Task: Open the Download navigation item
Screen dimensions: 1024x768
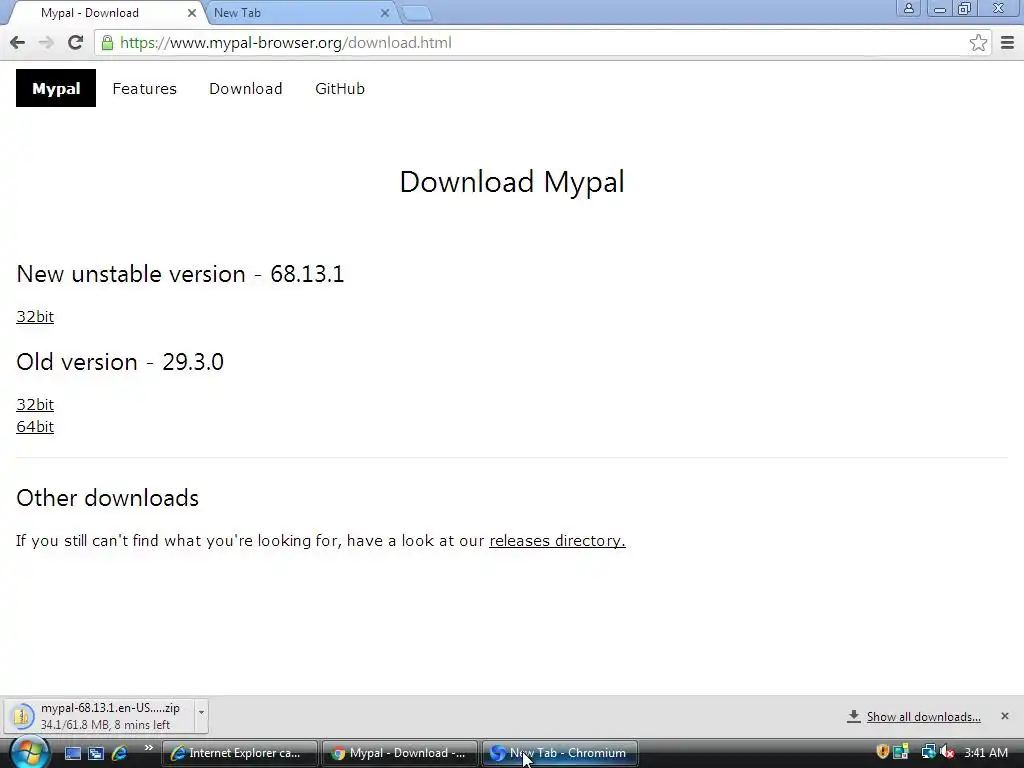Action: point(246,89)
